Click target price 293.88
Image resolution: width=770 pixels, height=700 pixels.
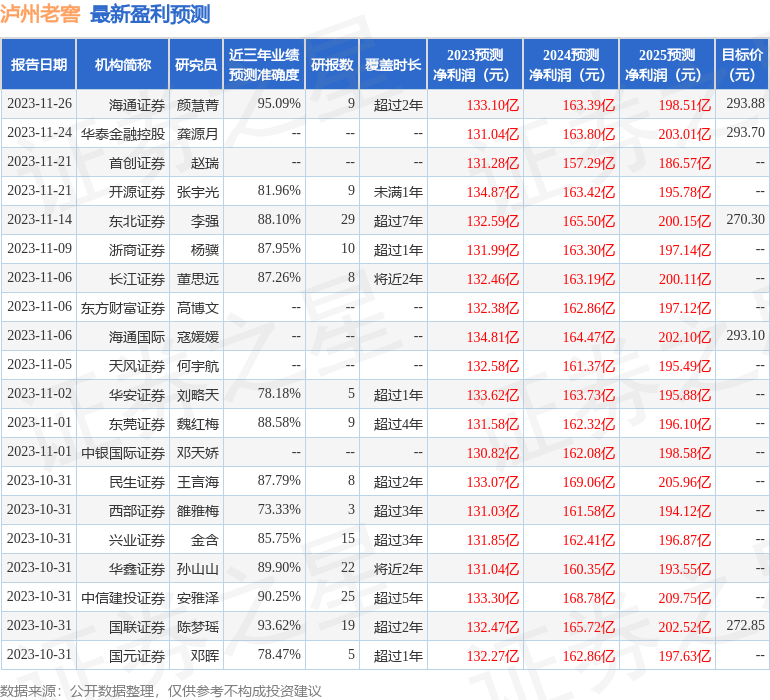[745, 104]
